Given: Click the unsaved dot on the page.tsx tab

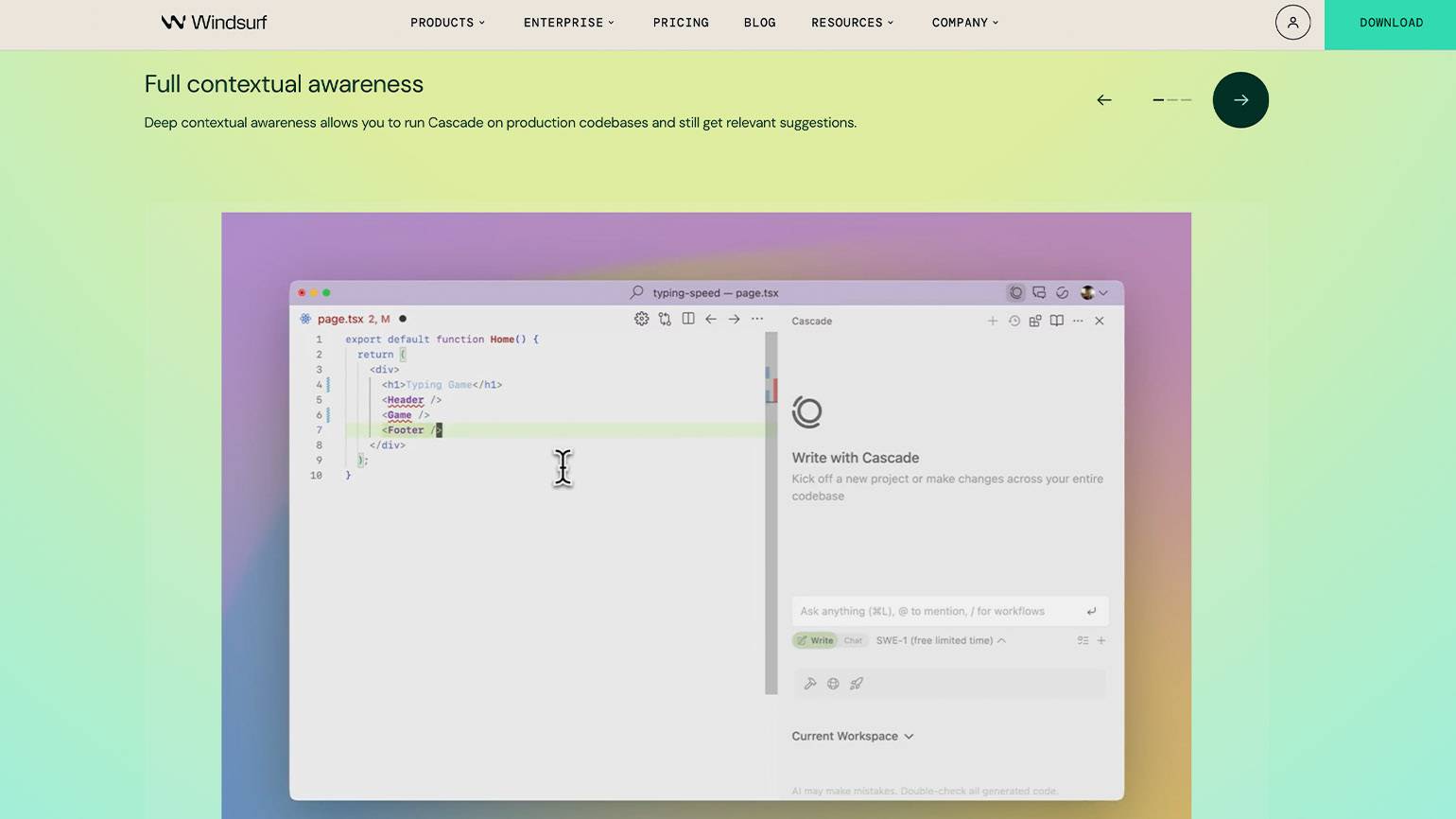Looking at the screenshot, I should pyautogui.click(x=403, y=320).
